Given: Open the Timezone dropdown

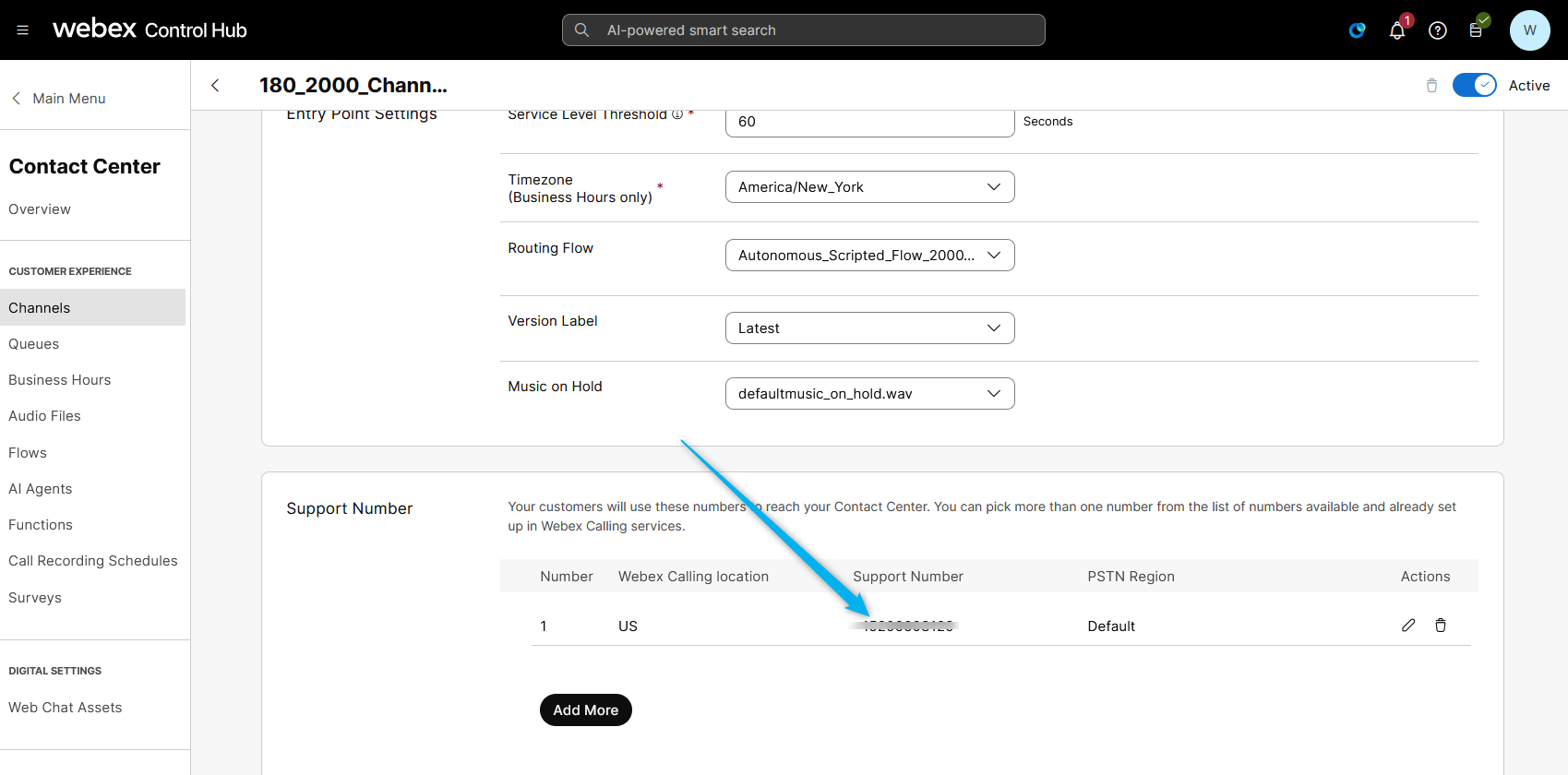Looking at the screenshot, I should 869,187.
